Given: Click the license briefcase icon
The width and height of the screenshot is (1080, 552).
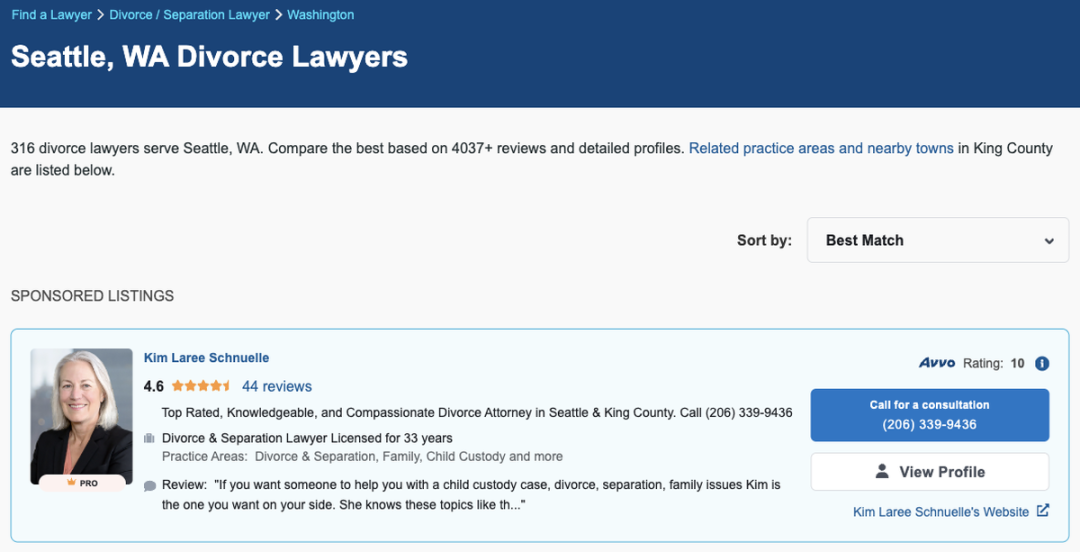Looking at the screenshot, I should tap(149, 438).
